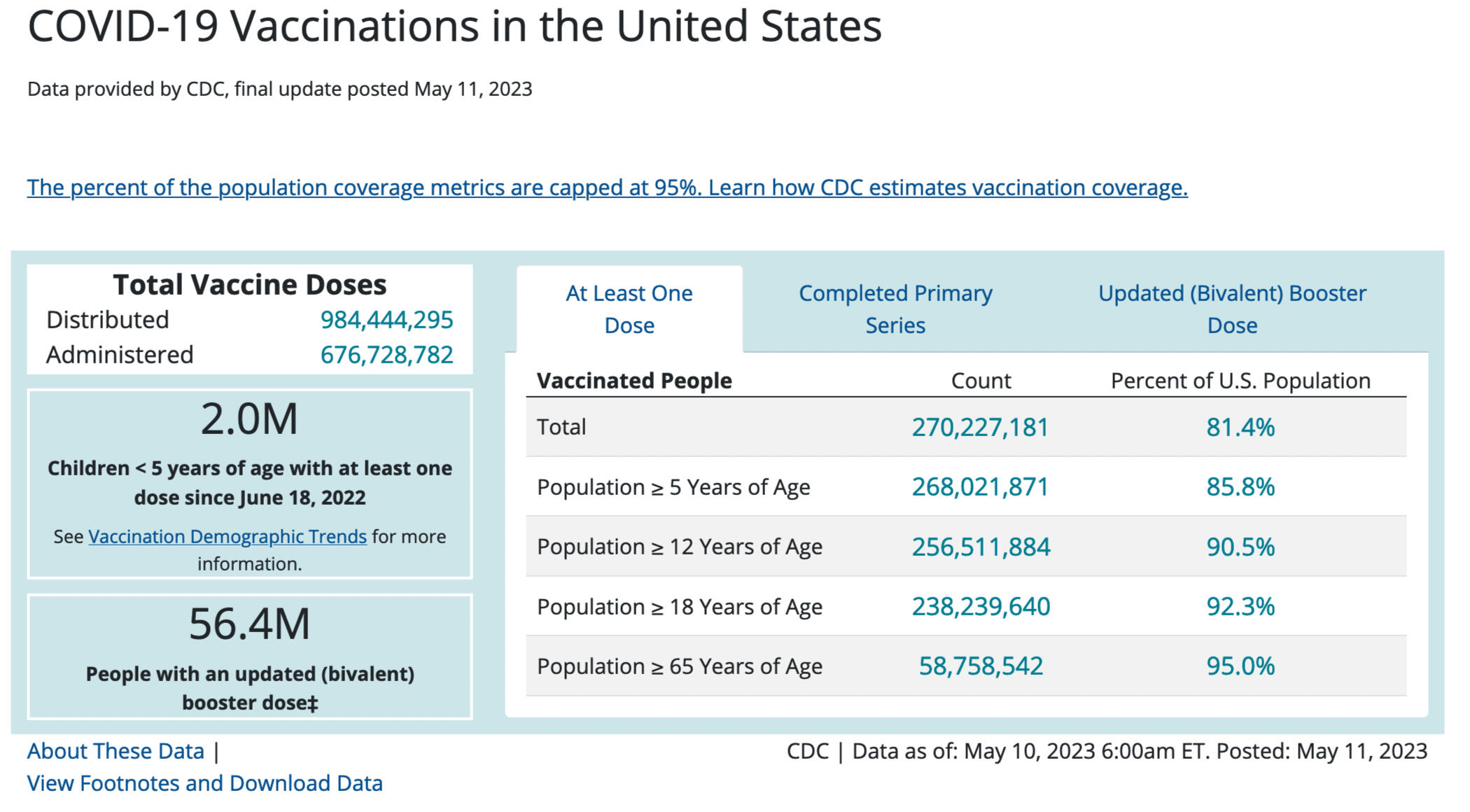Click the COVID-19 Vaccinations in the United States title

[454, 27]
